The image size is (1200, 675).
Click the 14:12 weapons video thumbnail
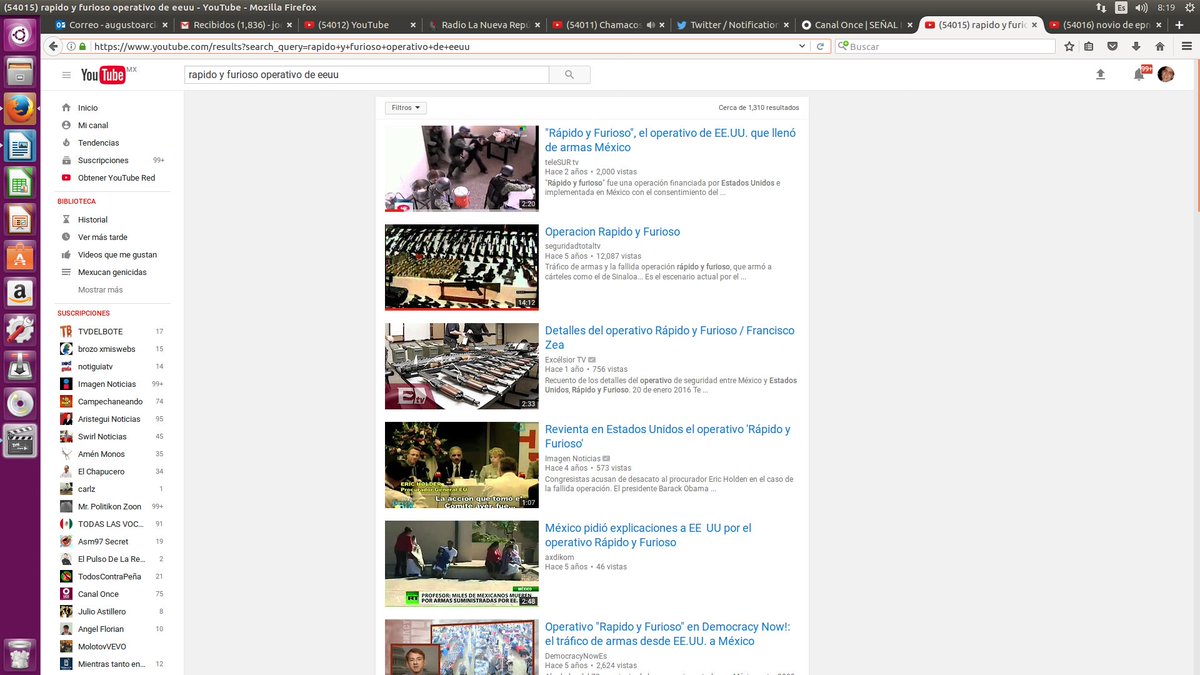click(462, 267)
